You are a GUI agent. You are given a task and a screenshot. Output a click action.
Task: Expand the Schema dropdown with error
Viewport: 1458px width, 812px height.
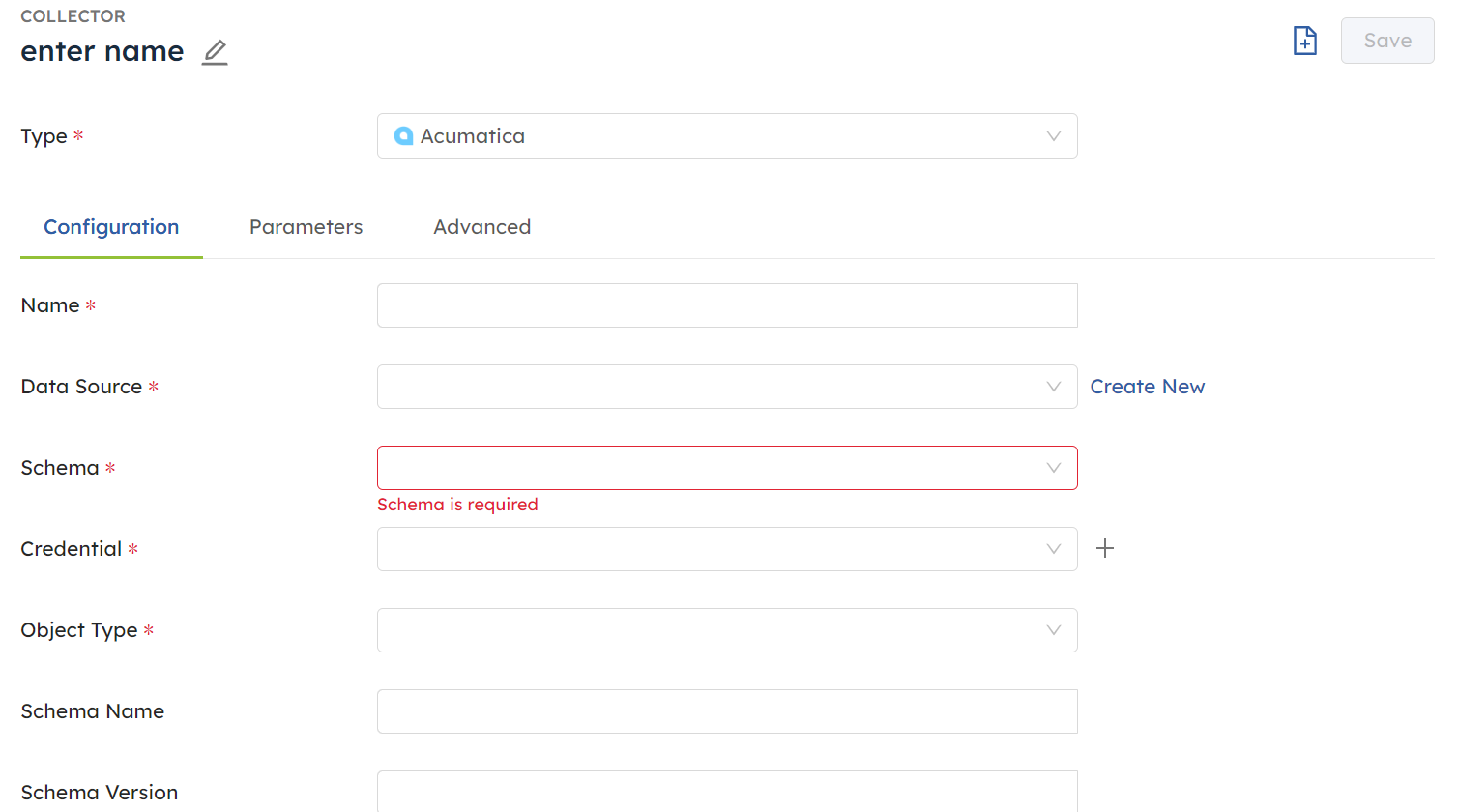(715, 468)
